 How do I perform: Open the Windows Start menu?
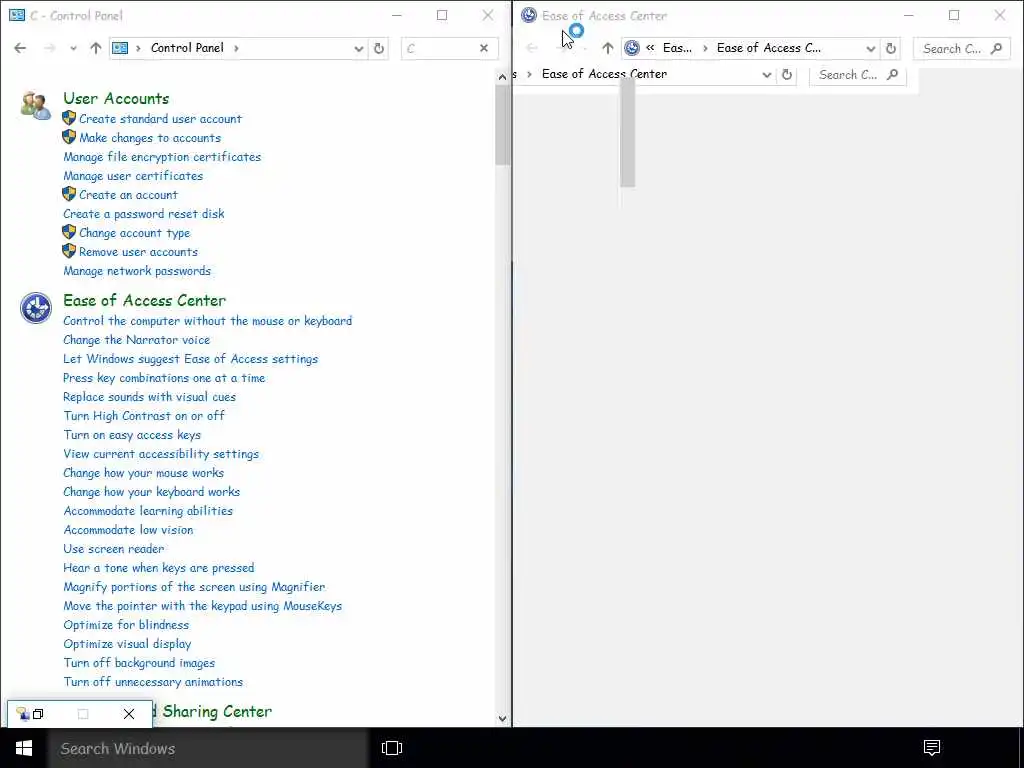(24, 748)
